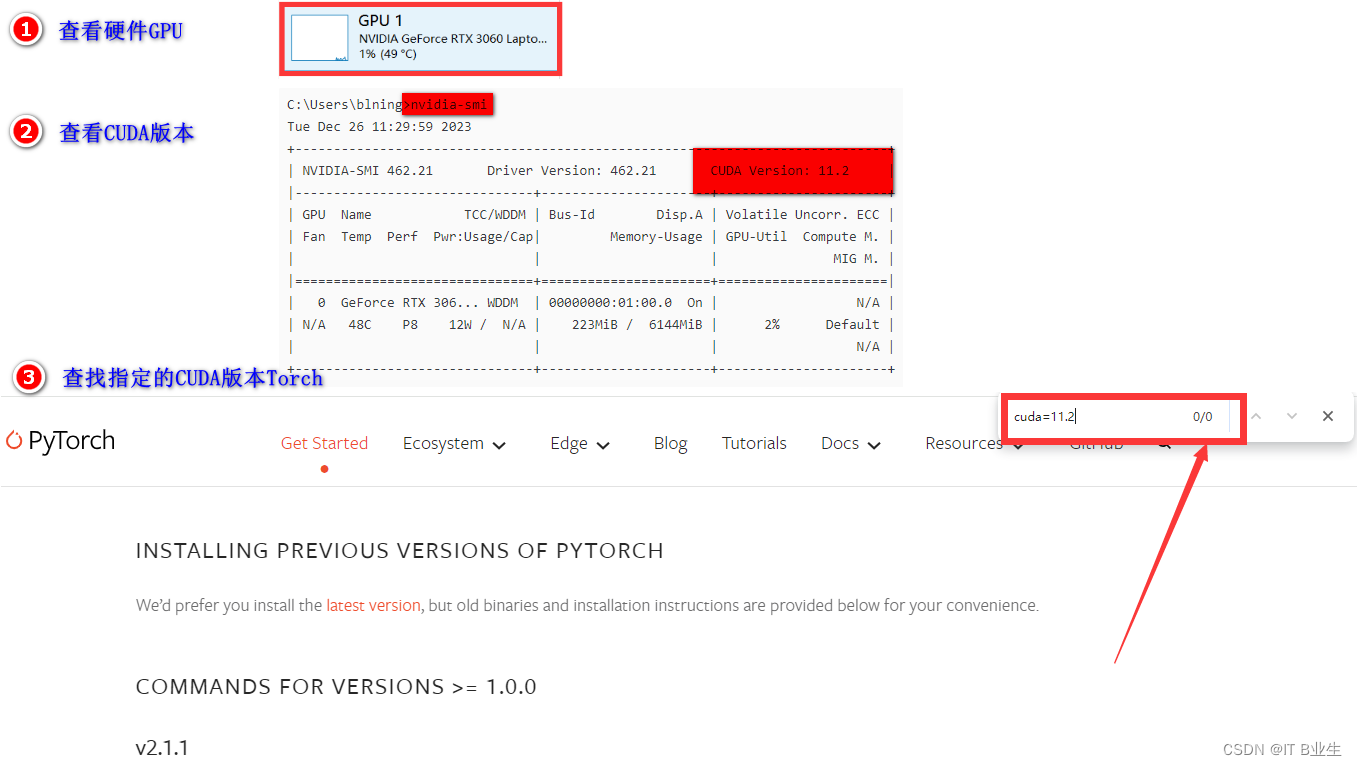1357x765 pixels.
Task: Click the 'COMMANDS FOR VERSIONS >= 1.0.0' heading
Action: tap(336, 687)
